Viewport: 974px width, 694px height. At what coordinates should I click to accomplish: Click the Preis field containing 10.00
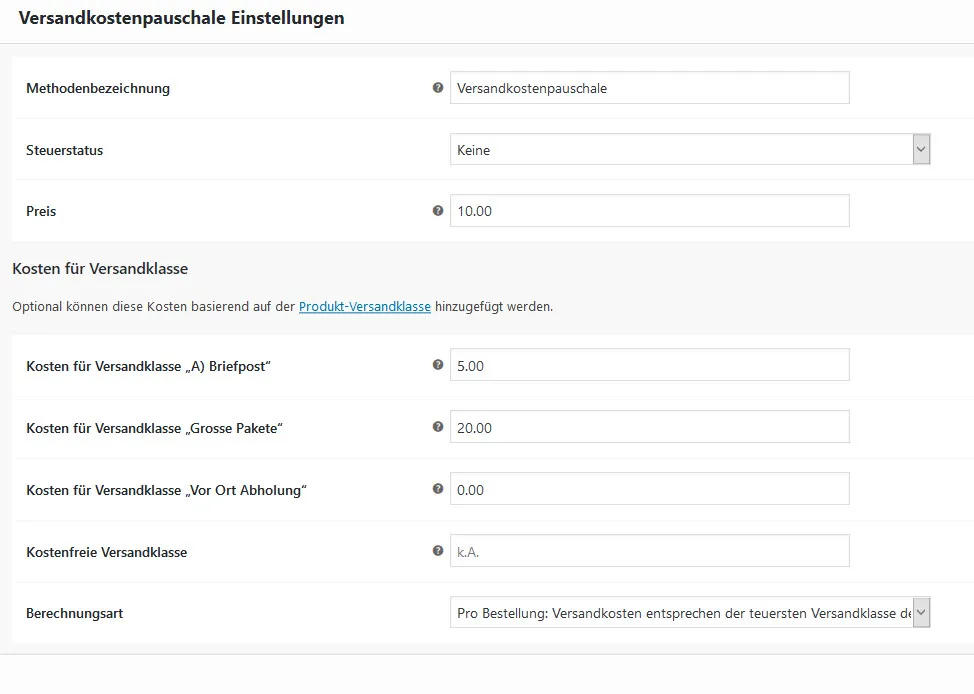pyautogui.click(x=650, y=211)
